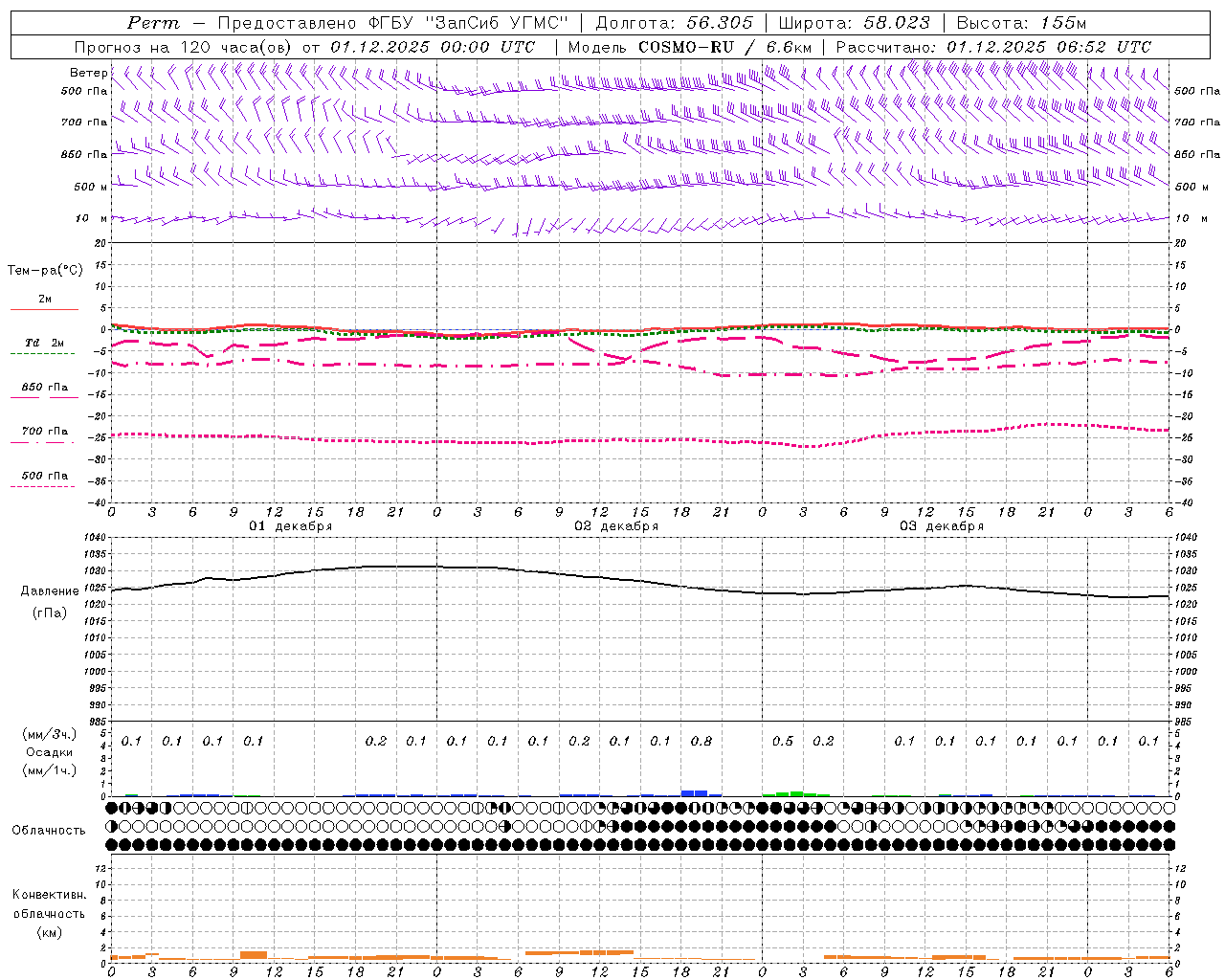The image size is (1225, 980).
Task: Click the '01 декабря' date label
Action: tap(291, 526)
